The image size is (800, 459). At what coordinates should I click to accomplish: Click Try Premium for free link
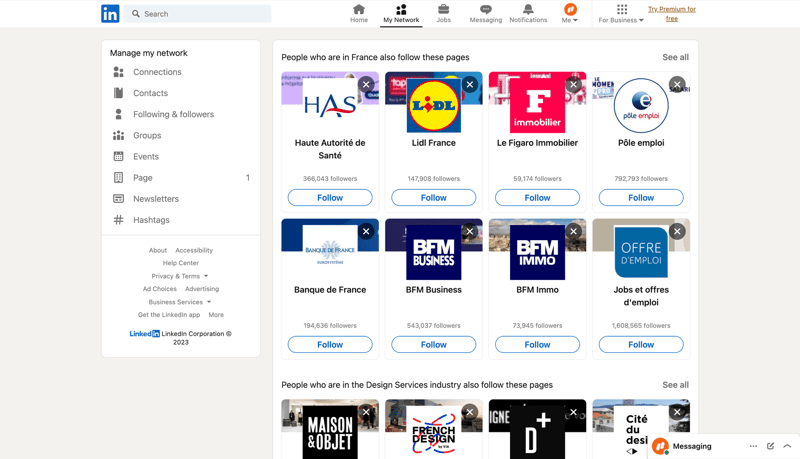point(672,14)
